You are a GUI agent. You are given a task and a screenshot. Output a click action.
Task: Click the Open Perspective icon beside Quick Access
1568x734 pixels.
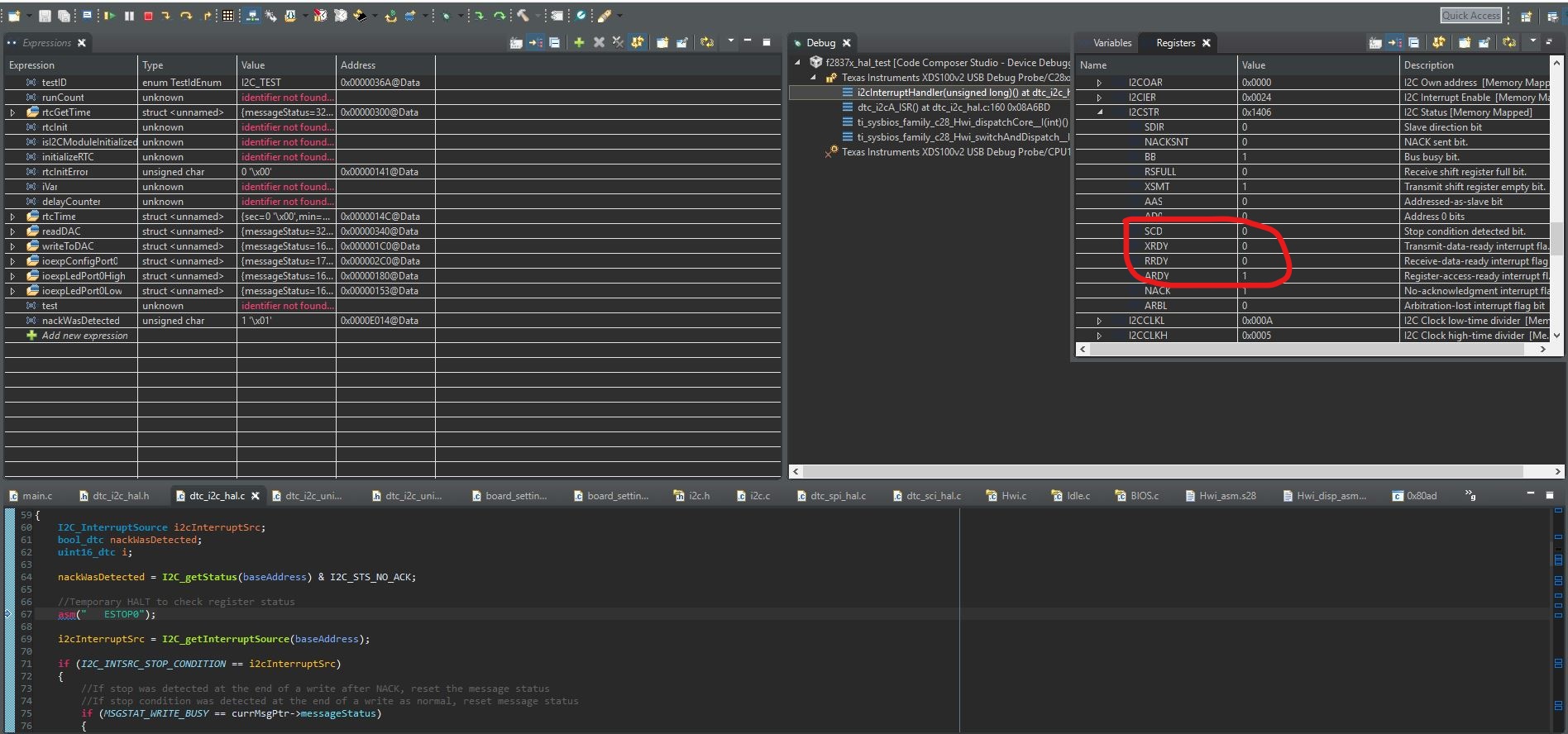[1526, 16]
